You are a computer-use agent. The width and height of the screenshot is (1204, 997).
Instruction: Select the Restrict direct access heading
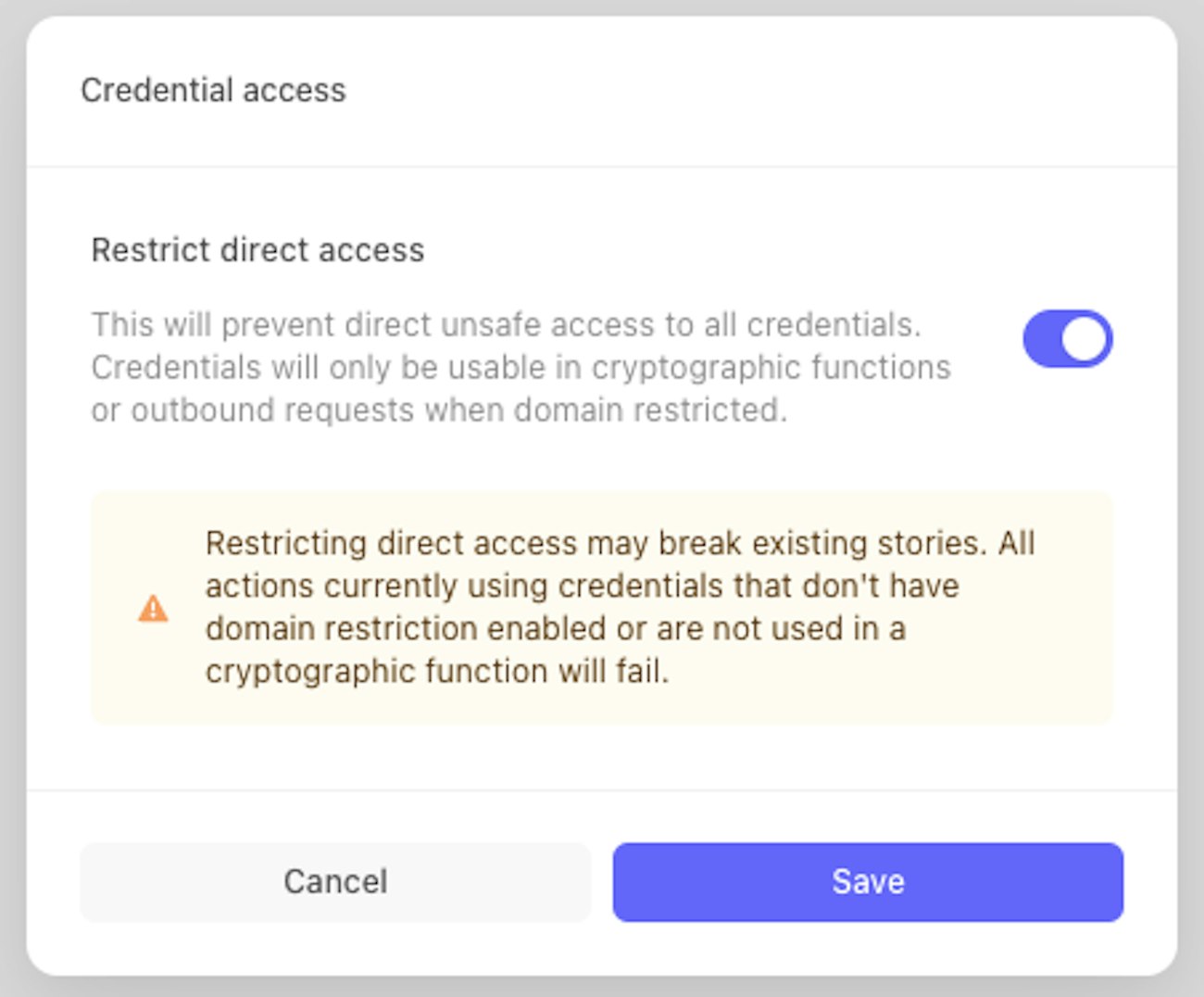[257, 250]
